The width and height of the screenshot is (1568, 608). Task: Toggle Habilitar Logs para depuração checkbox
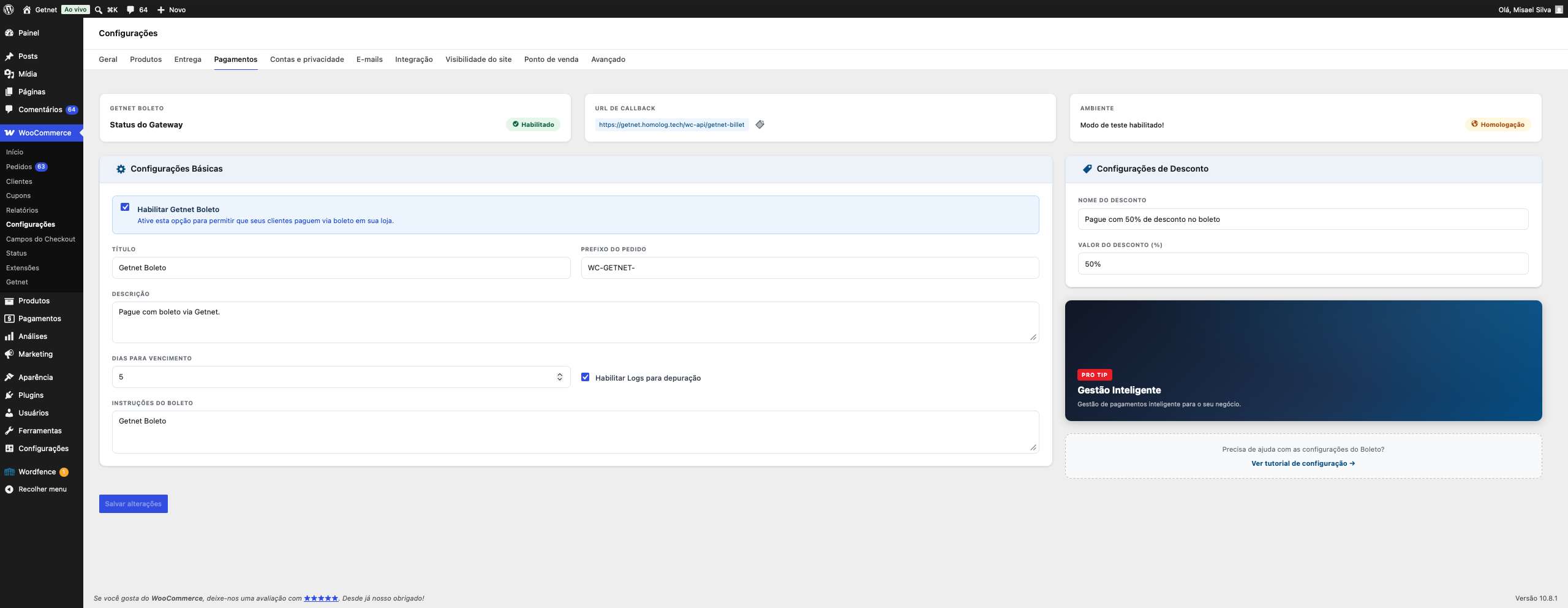pyautogui.click(x=585, y=377)
